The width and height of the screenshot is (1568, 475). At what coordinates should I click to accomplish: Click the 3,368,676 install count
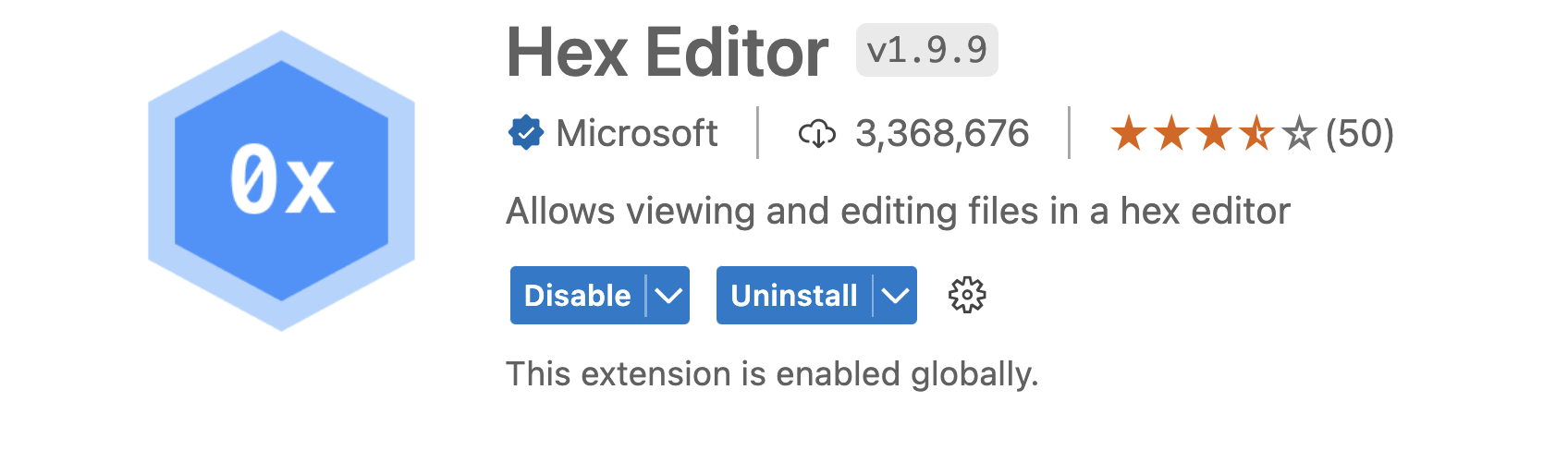(941, 133)
